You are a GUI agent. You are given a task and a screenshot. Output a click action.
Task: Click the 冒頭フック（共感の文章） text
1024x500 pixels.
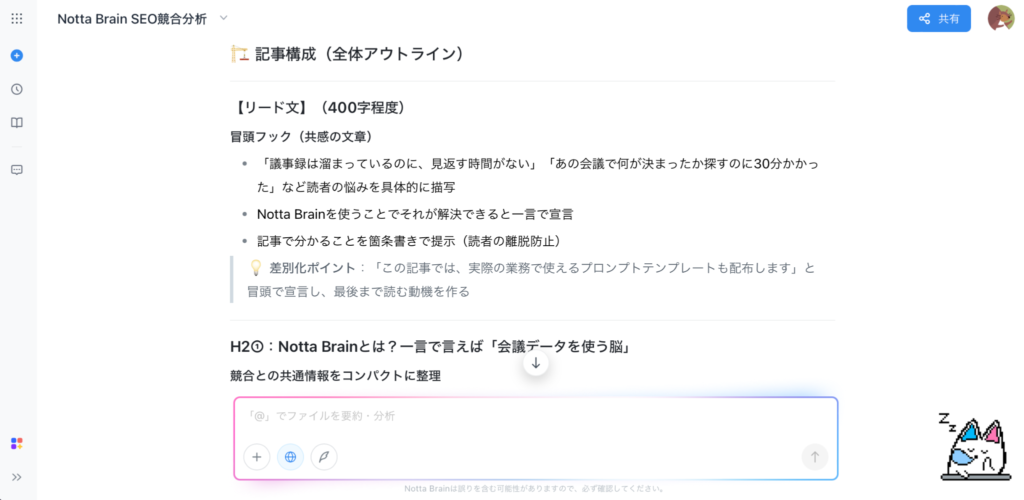point(301,136)
